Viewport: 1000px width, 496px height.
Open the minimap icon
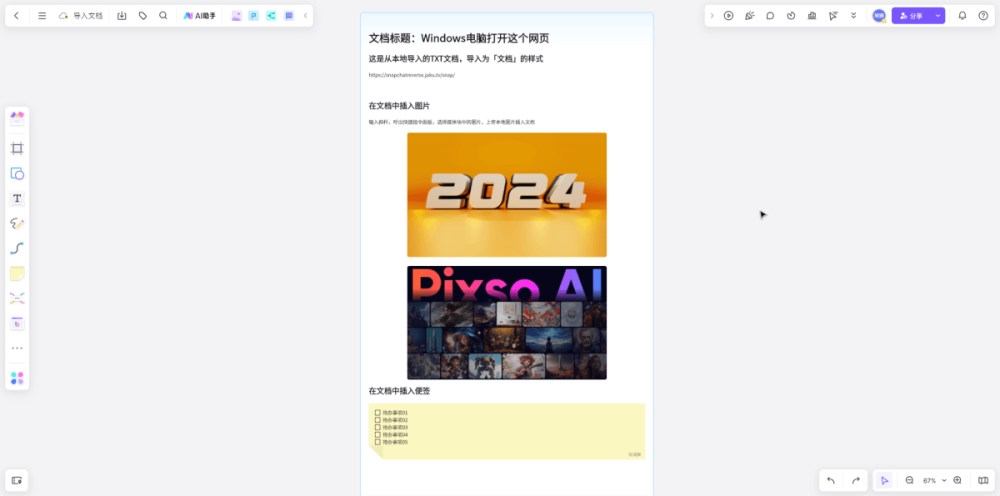(x=983, y=481)
